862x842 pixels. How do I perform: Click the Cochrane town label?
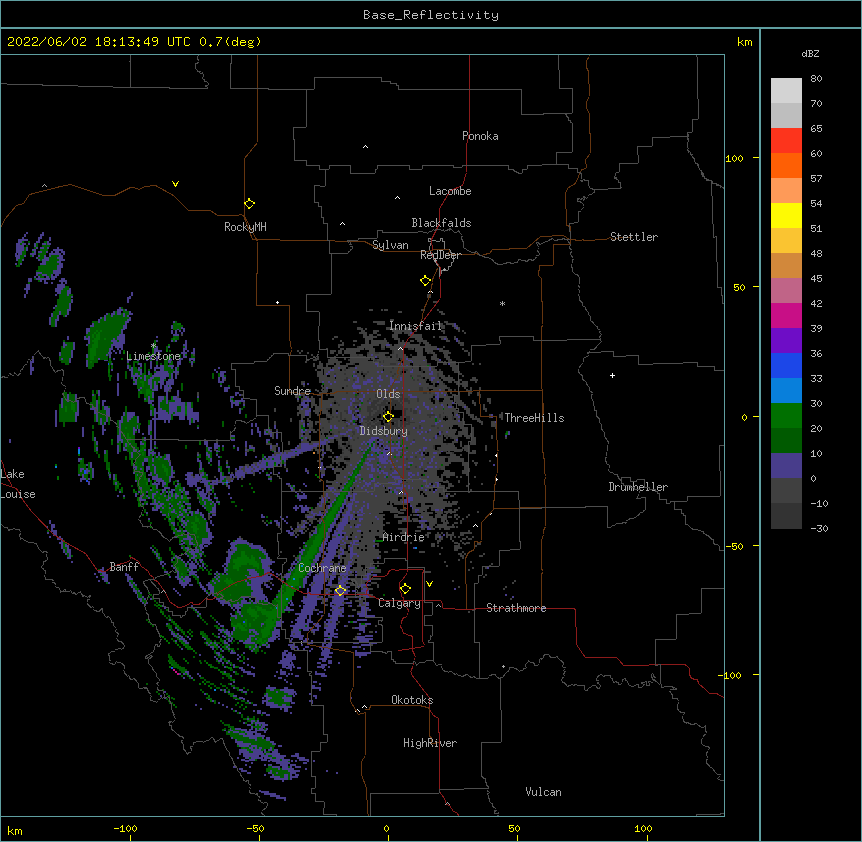coord(322,568)
